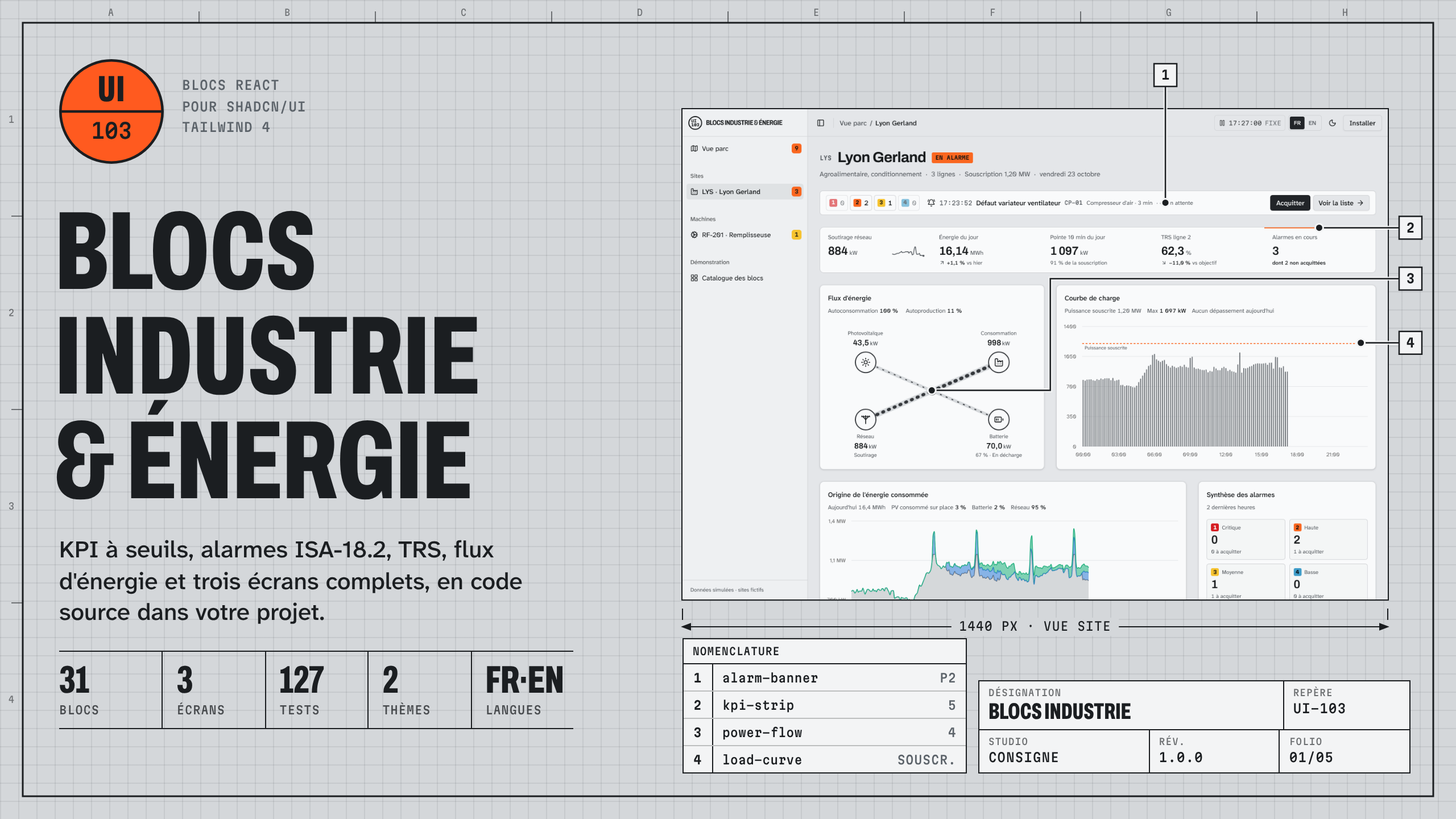Click the Soutirage réseau sparkline
The width and height of the screenshot is (1456, 819).
[x=908, y=251]
